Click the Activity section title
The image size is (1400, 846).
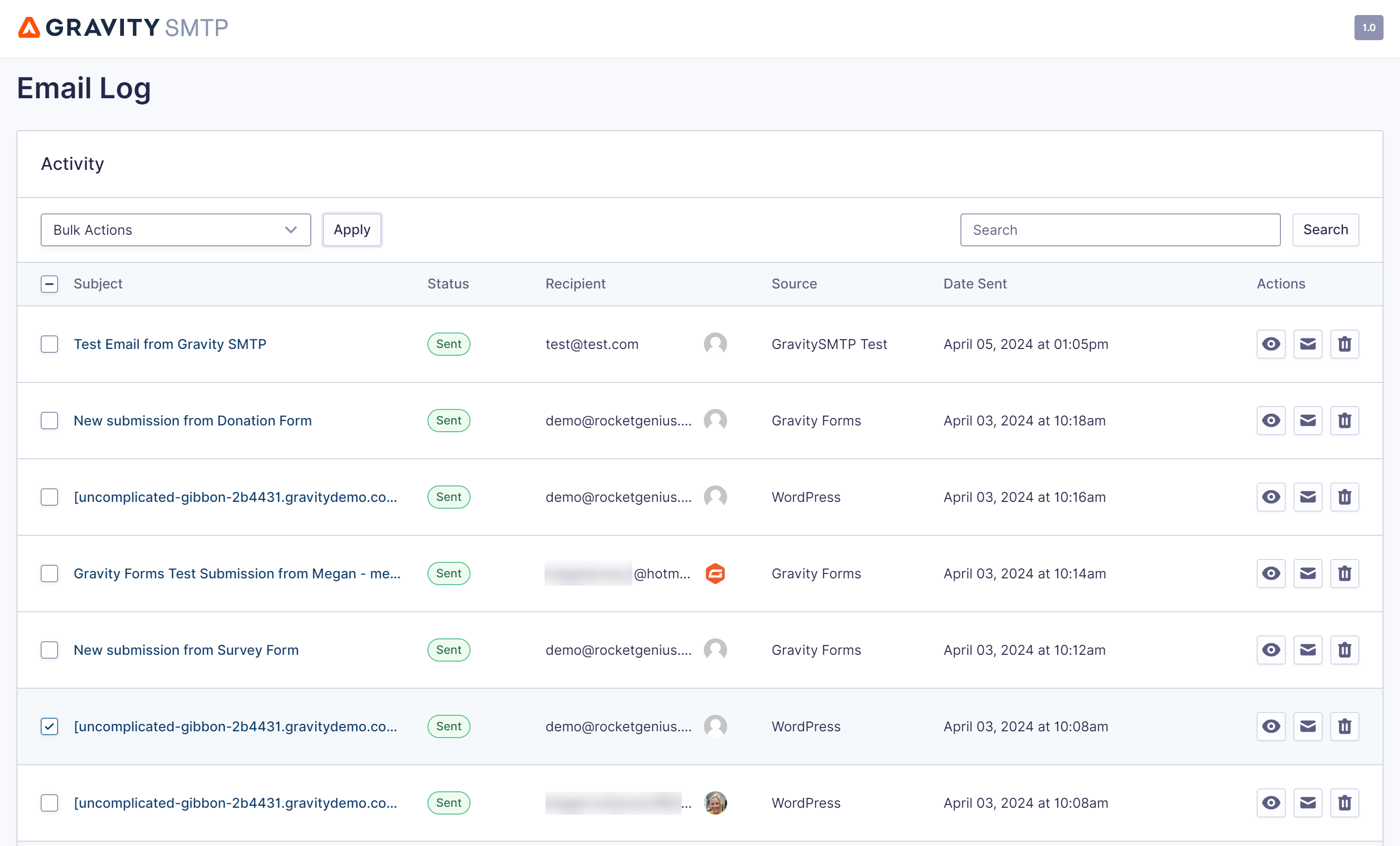(x=73, y=164)
